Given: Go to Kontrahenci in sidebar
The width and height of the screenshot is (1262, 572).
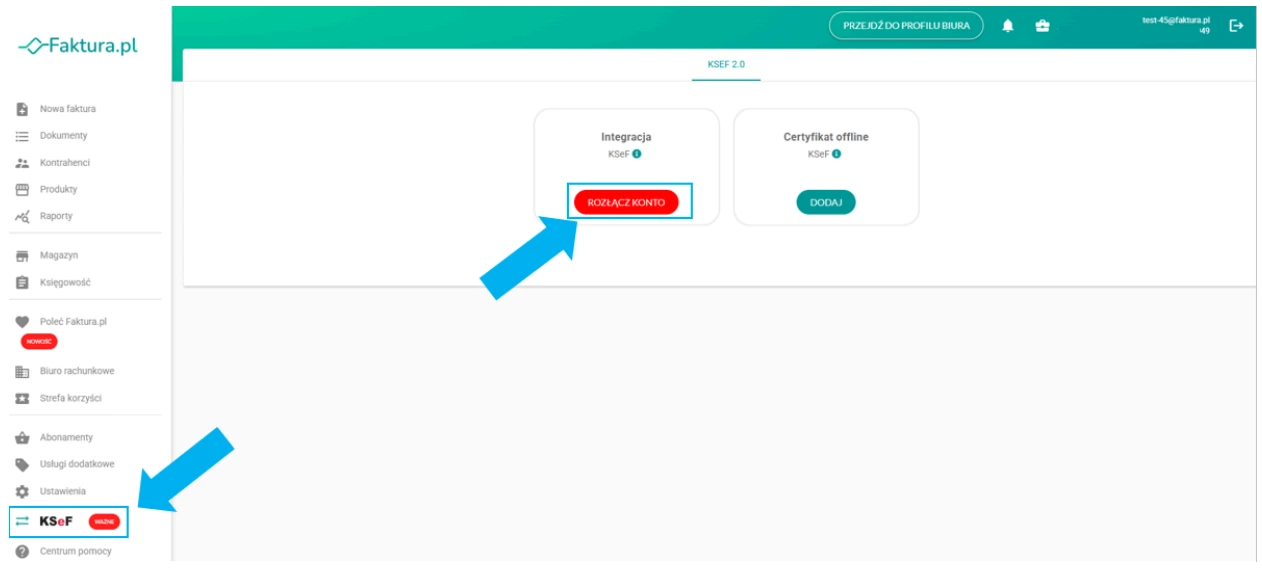Looking at the screenshot, I should coord(64,163).
